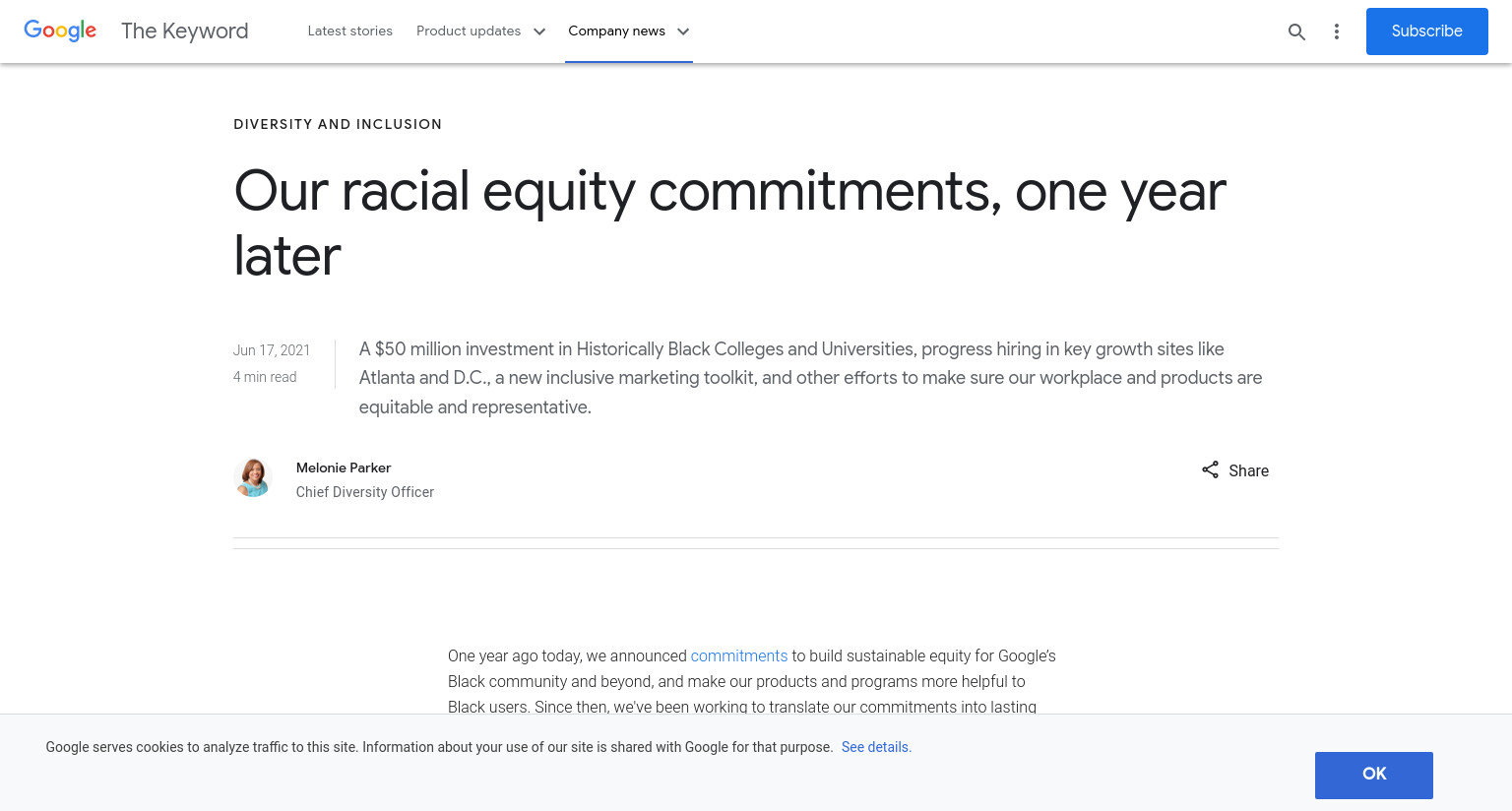This screenshot has height=811, width=1512.
Task: Click the Google logo
Action: 60,31
